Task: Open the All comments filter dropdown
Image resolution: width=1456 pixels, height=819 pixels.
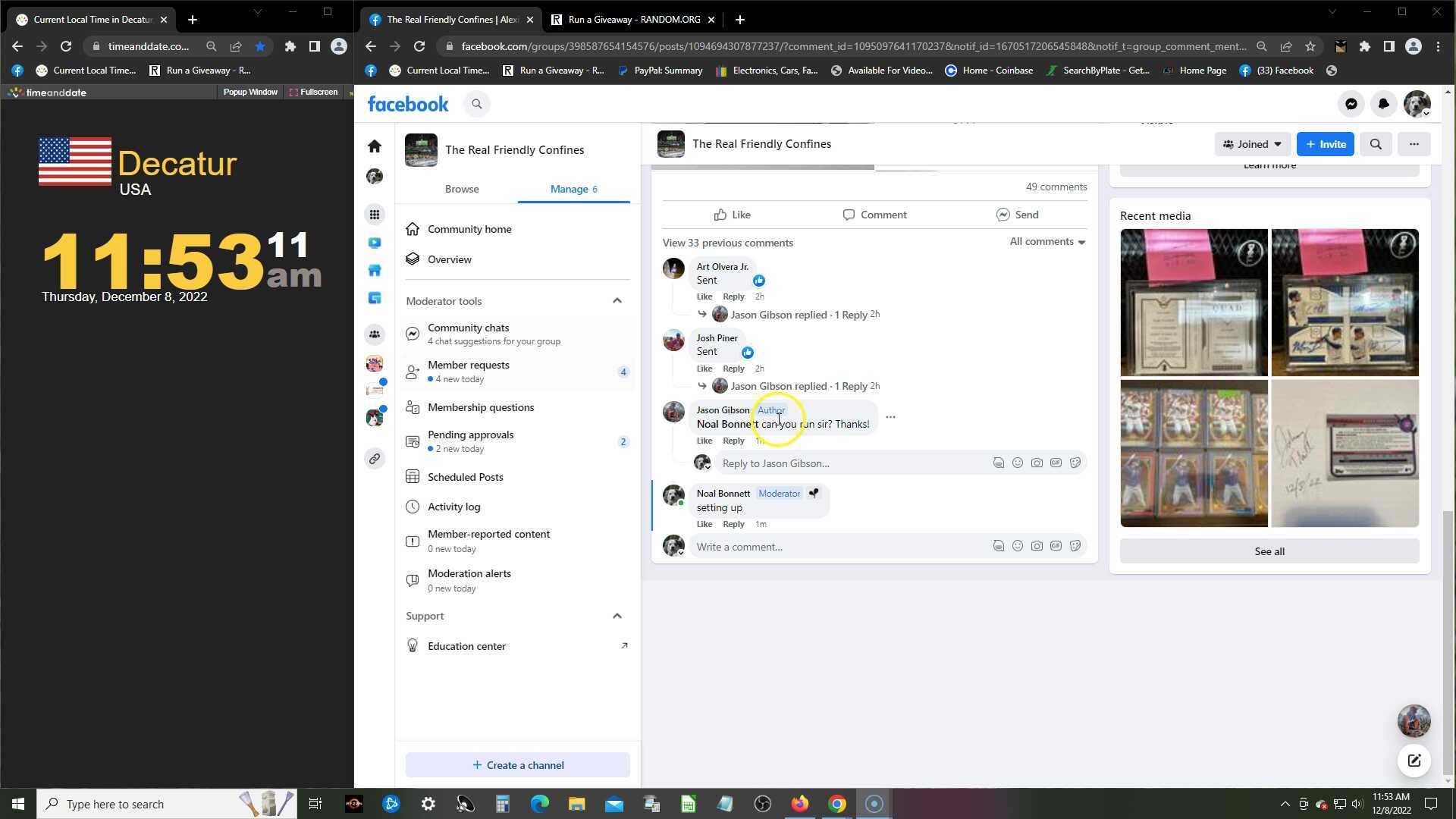Action: tap(1046, 242)
